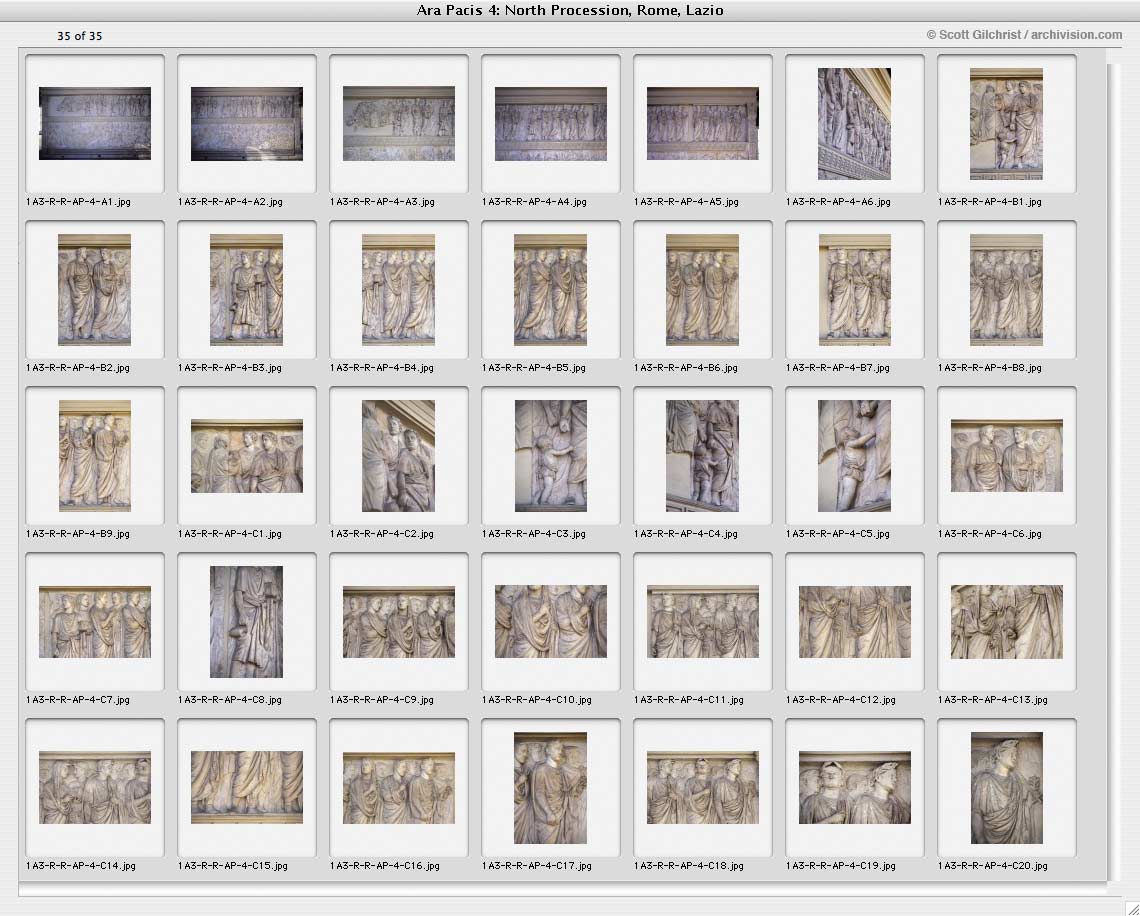
Task: Select thumbnail 1A3-R-R-AP-4-C11.jpg
Action: pos(702,622)
